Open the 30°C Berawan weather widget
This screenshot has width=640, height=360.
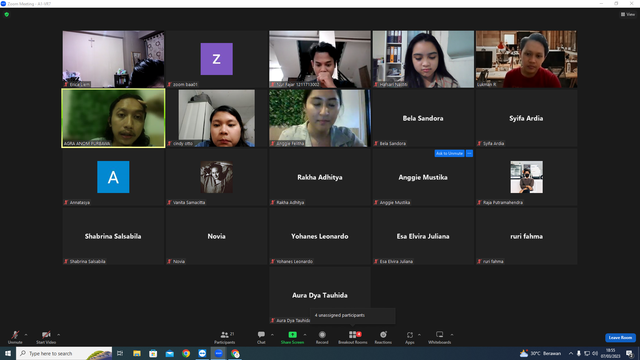point(540,353)
